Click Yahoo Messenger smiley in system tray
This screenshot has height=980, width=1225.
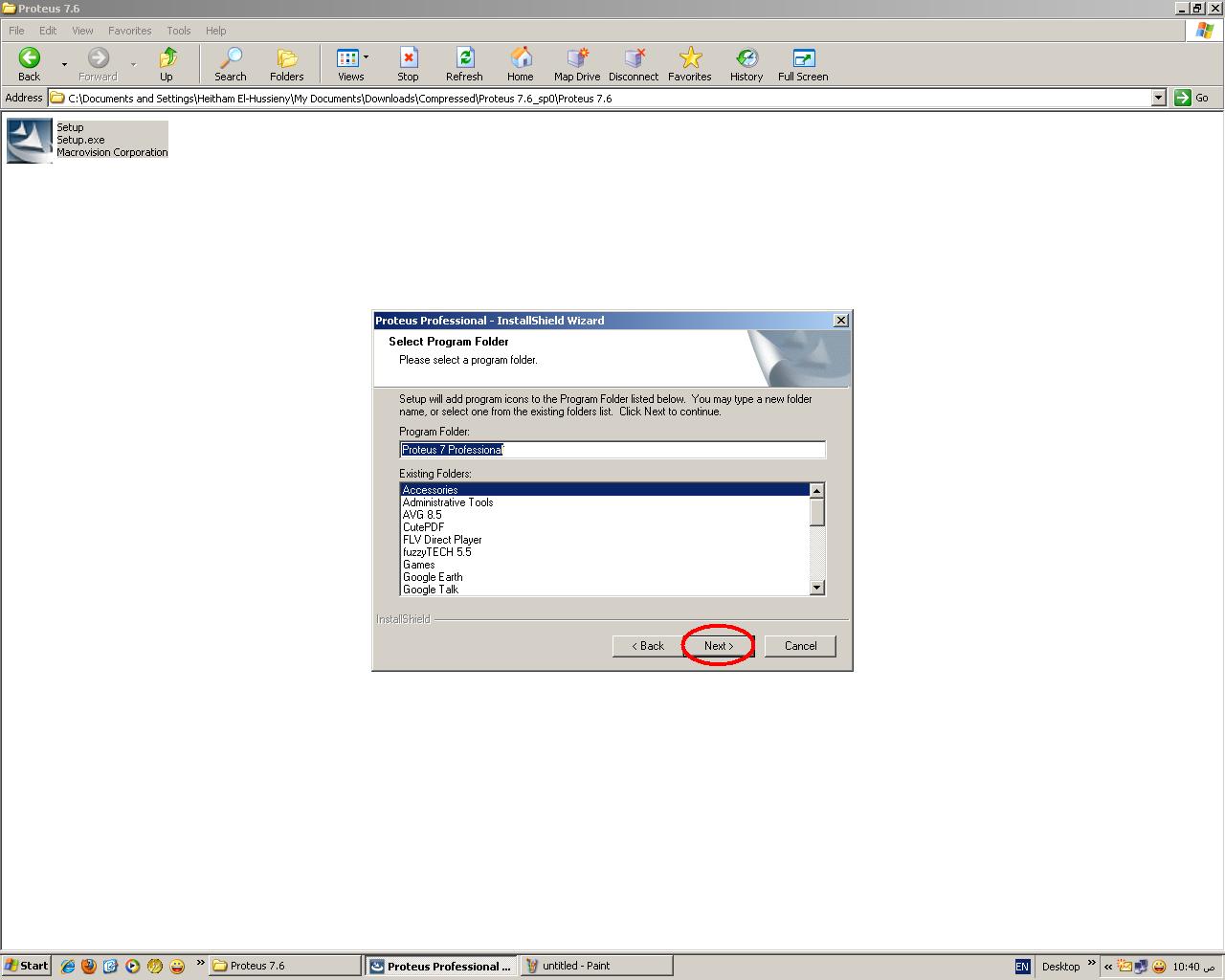[x=1159, y=967]
